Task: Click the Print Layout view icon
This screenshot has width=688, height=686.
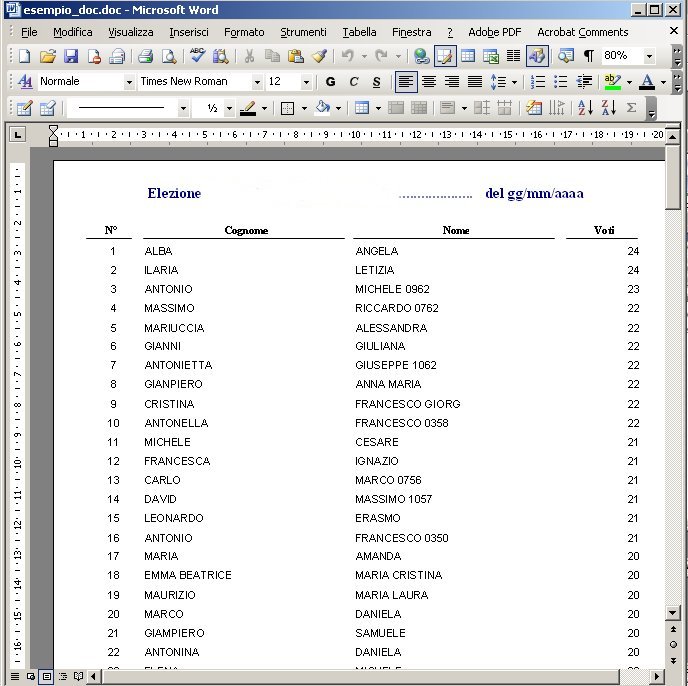Action: click(x=47, y=676)
